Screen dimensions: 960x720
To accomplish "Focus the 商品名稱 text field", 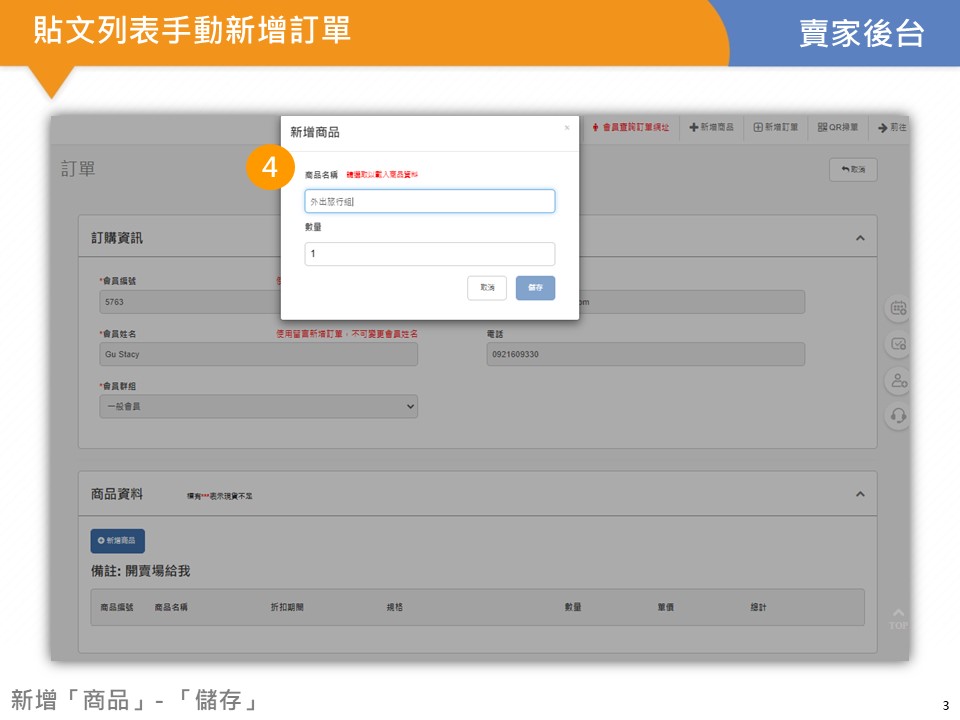I will (x=430, y=202).
